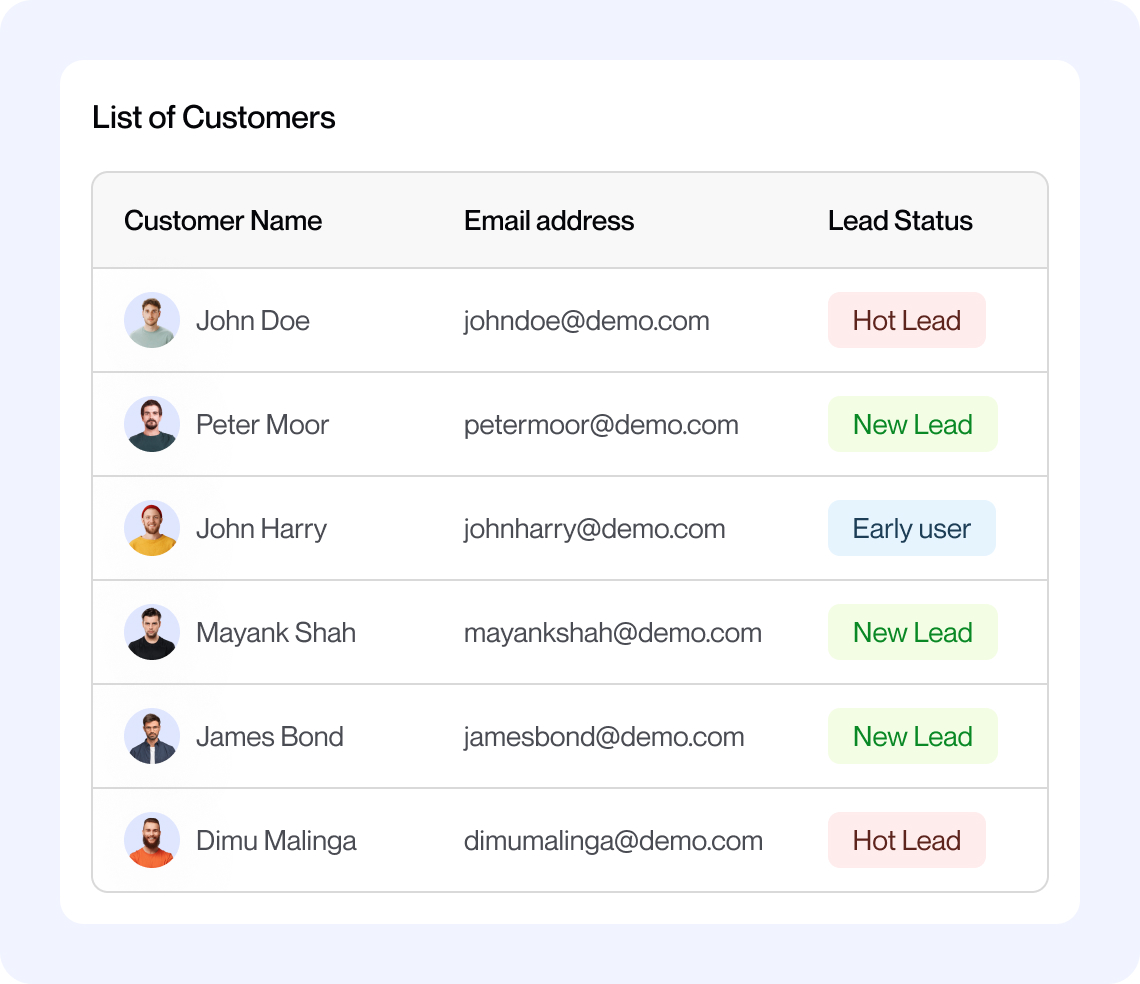The height and width of the screenshot is (984, 1140).
Task: Open the petermoor@demo.com email link
Action: 601,425
